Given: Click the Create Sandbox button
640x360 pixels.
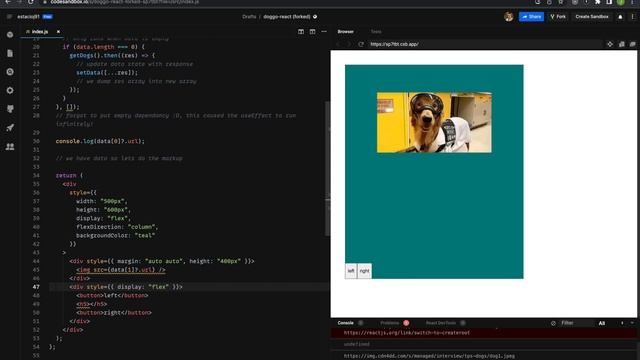Looking at the screenshot, I should pyautogui.click(x=592, y=17).
